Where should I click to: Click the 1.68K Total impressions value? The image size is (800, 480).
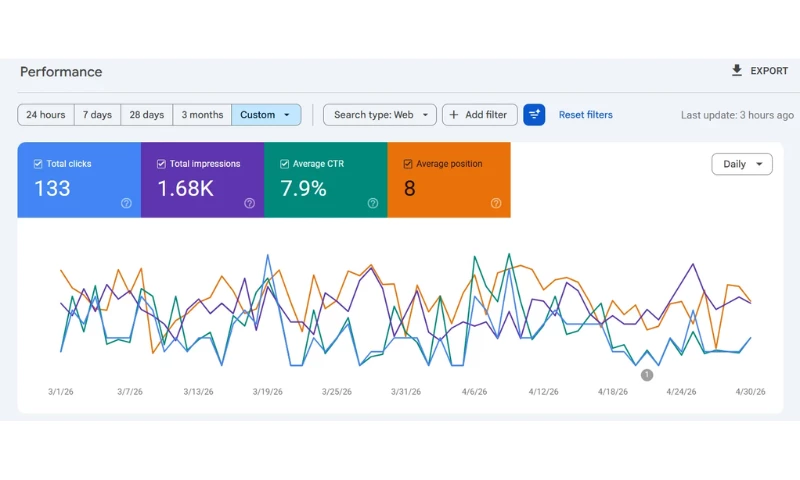[x=185, y=189]
